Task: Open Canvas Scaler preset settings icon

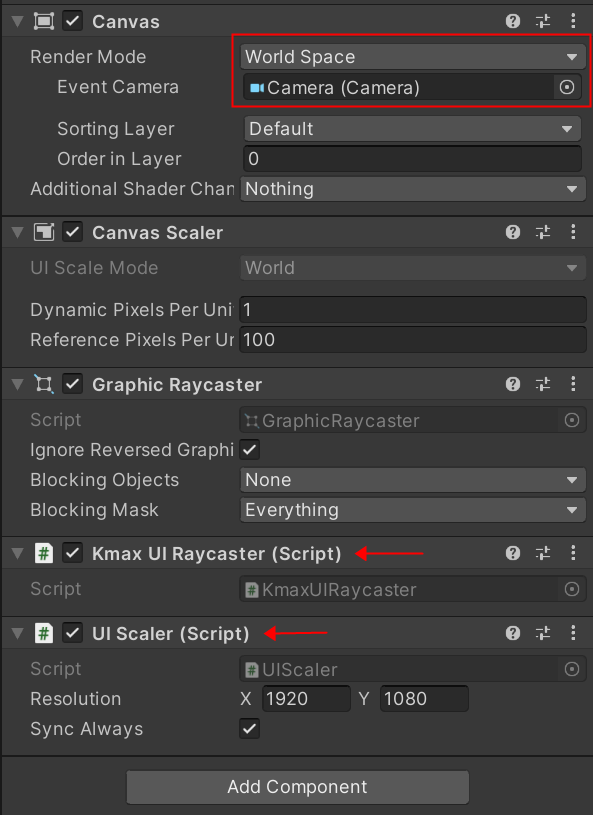Action: pyautogui.click(x=543, y=232)
